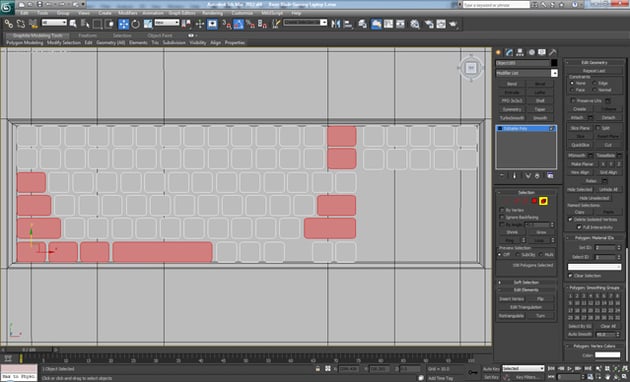Select the Edge constraint radio button

click(595, 83)
